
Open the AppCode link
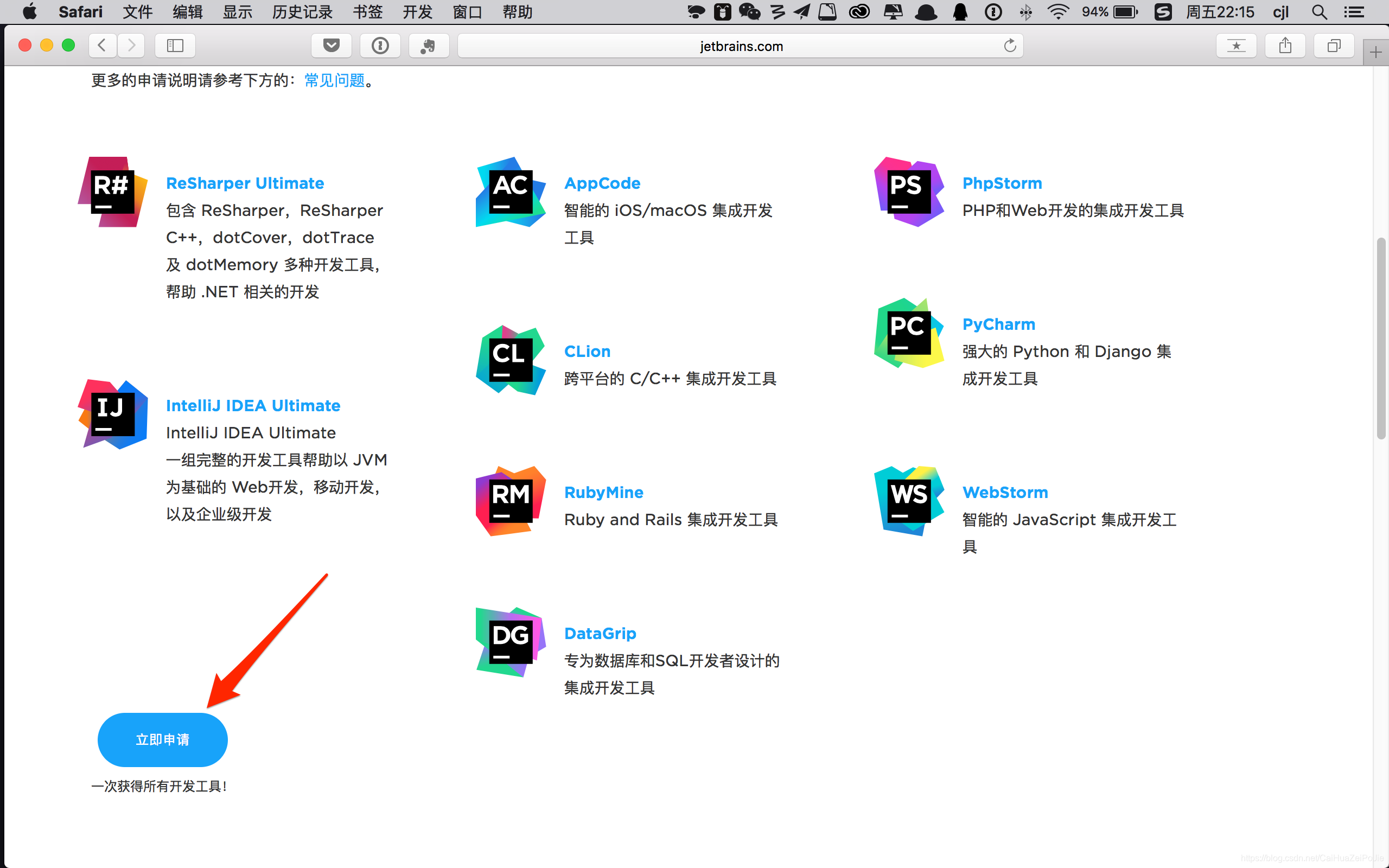602,183
